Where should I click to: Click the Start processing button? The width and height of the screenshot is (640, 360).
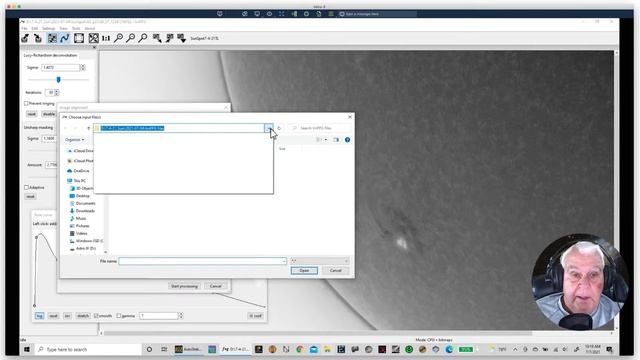[x=184, y=286]
